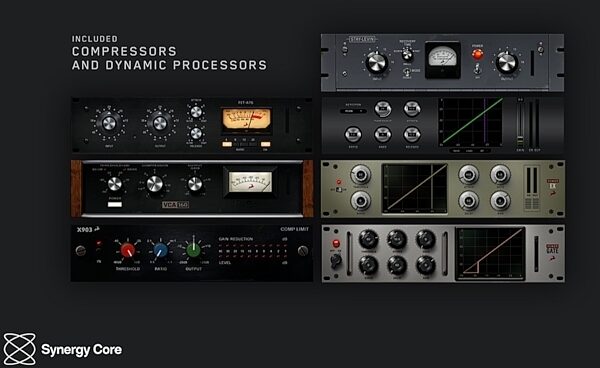Click the Threshold knob on the digital compressor

click(x=382, y=109)
